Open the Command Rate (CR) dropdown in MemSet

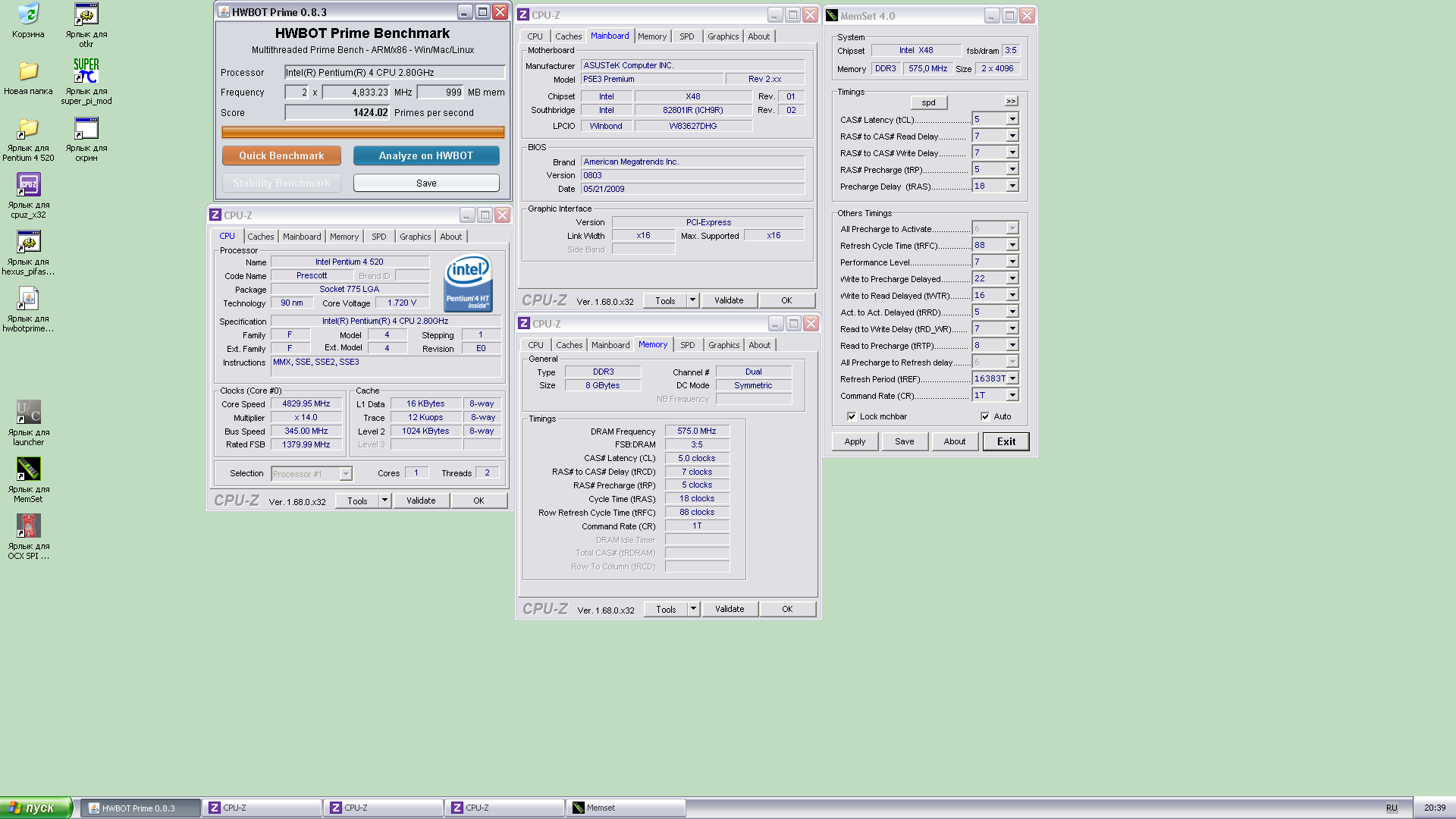(x=1012, y=395)
